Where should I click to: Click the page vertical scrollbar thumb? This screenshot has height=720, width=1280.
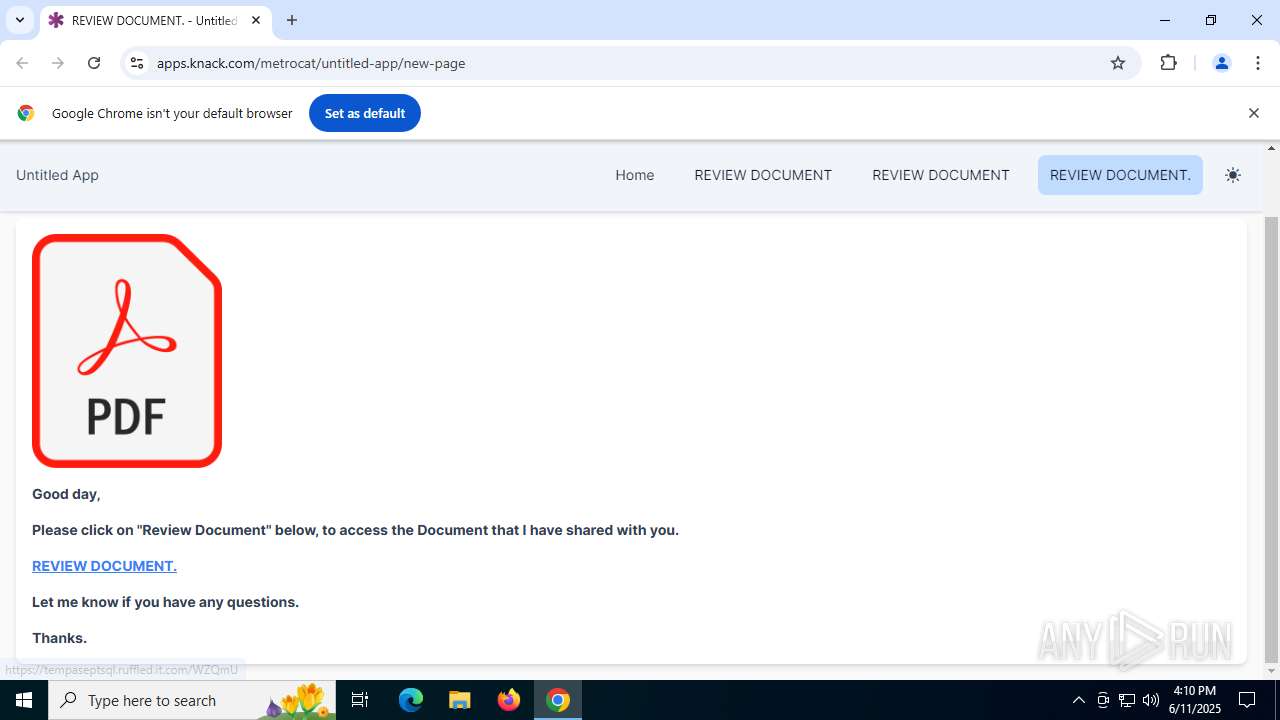1272,440
